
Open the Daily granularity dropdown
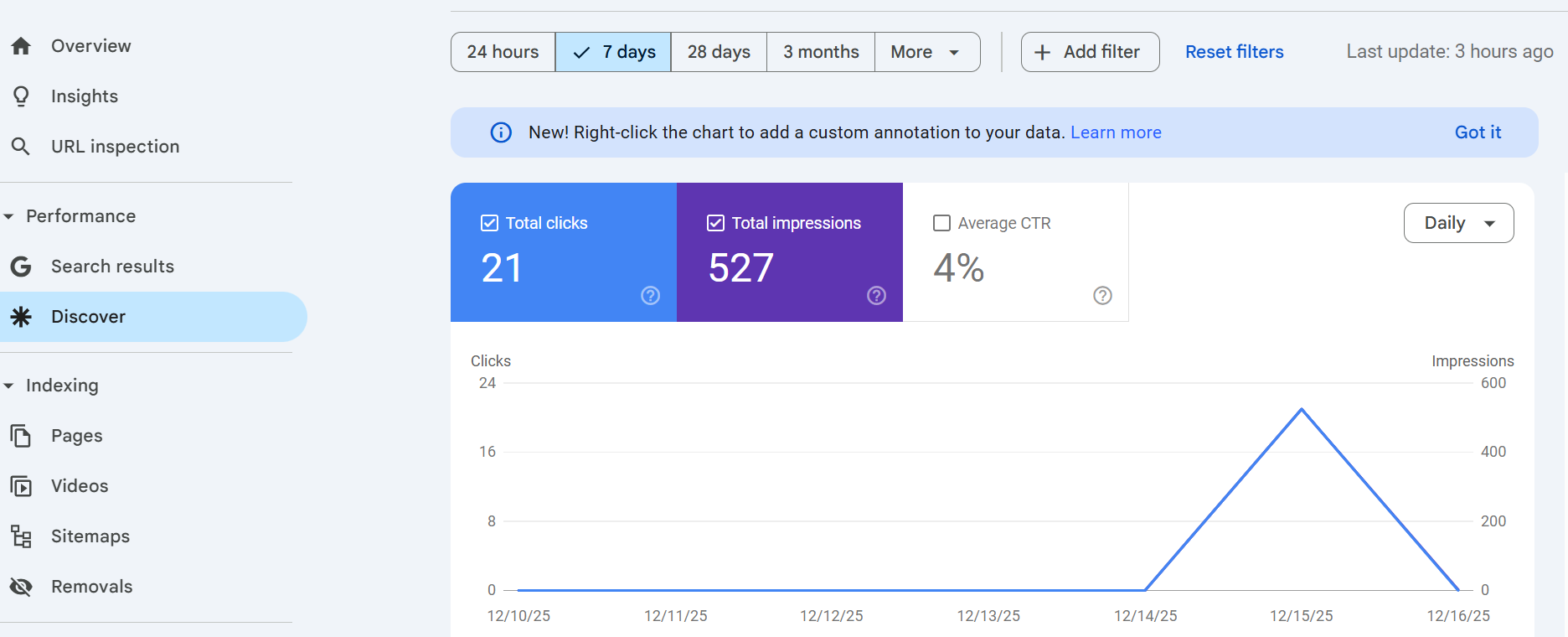tap(1458, 223)
